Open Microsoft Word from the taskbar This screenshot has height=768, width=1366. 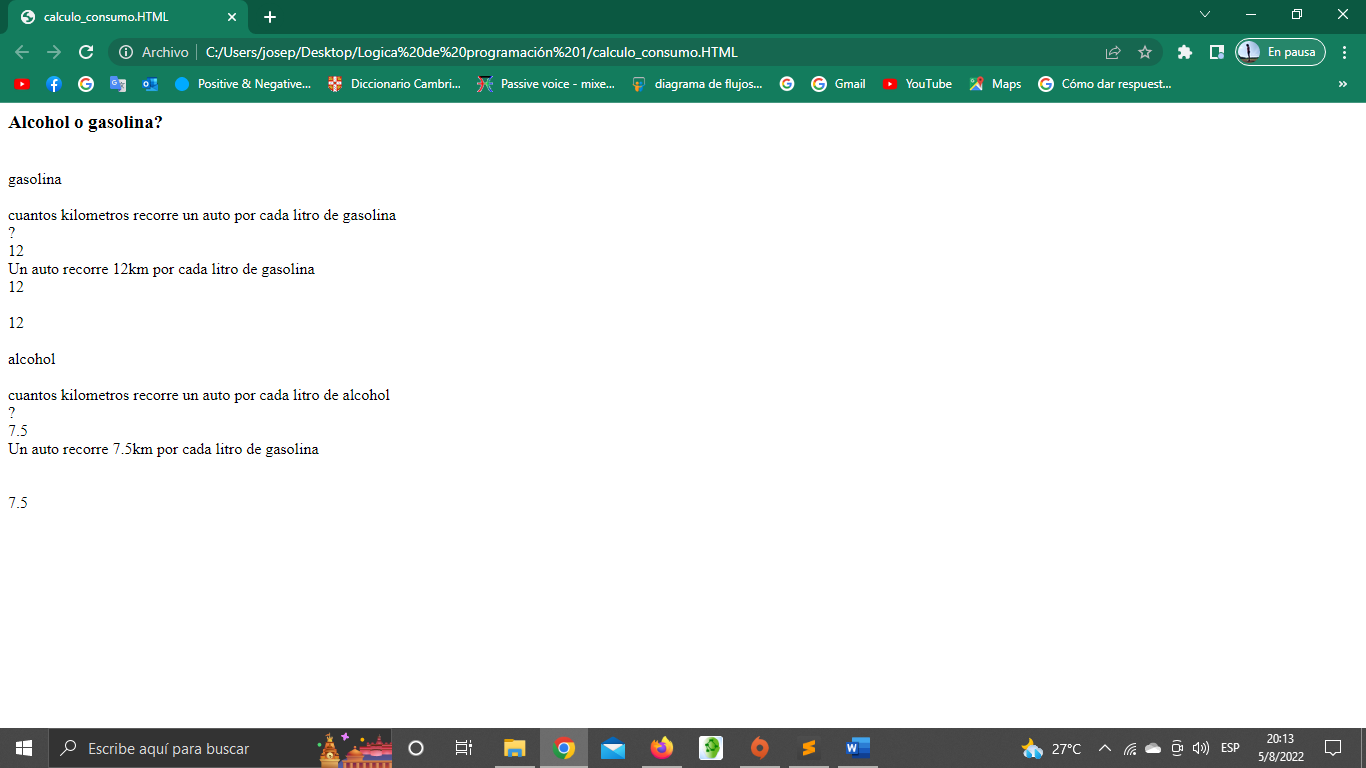[858, 748]
